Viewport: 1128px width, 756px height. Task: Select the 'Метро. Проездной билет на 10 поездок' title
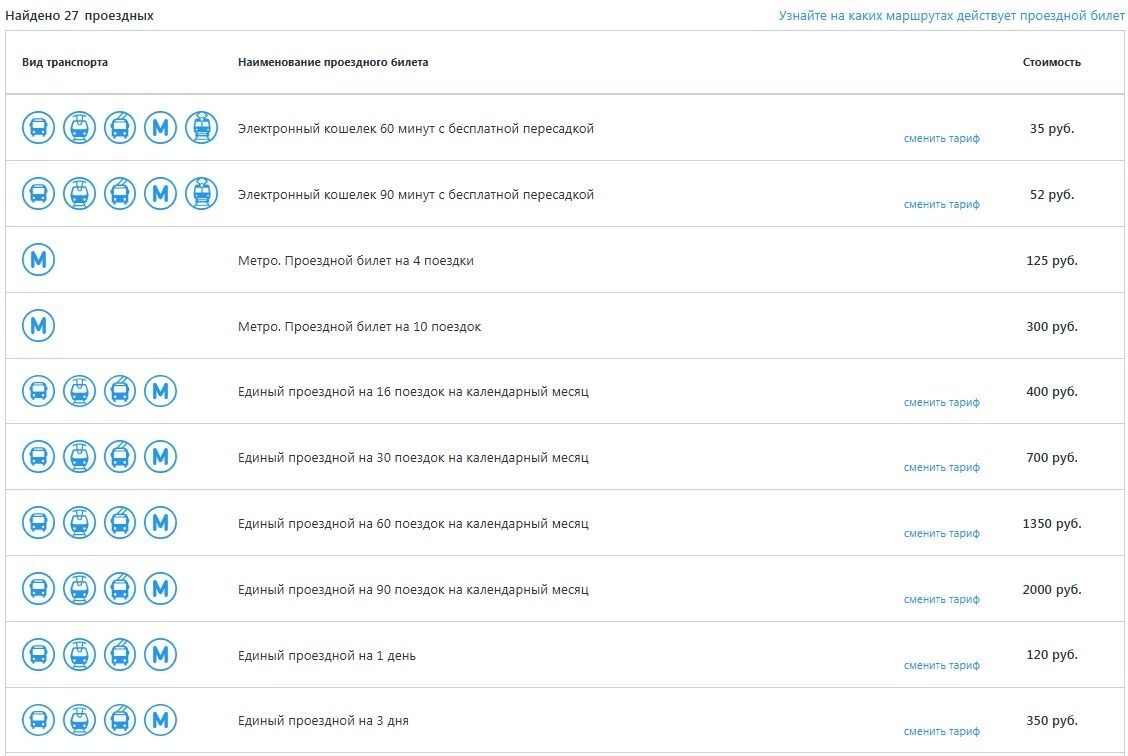pyautogui.click(x=359, y=327)
